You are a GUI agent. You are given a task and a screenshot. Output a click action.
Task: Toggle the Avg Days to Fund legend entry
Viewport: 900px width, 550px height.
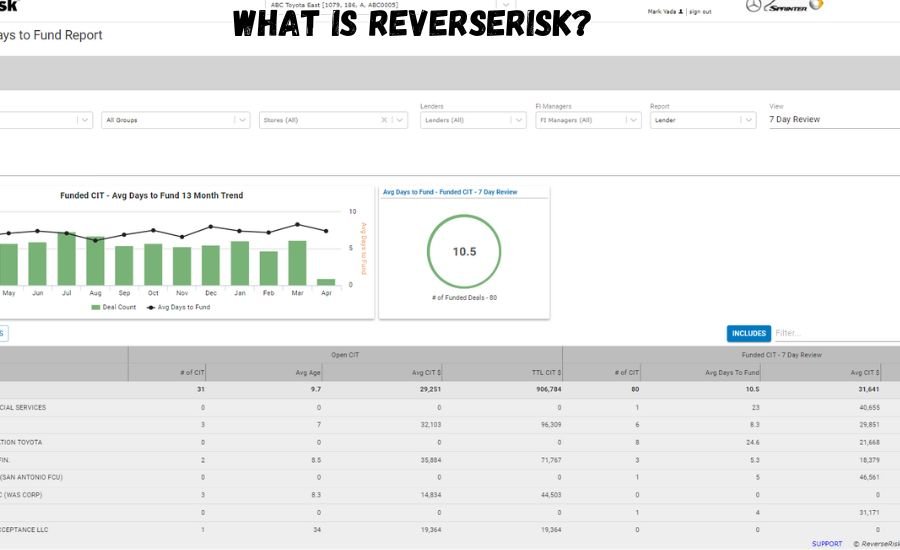pos(179,307)
